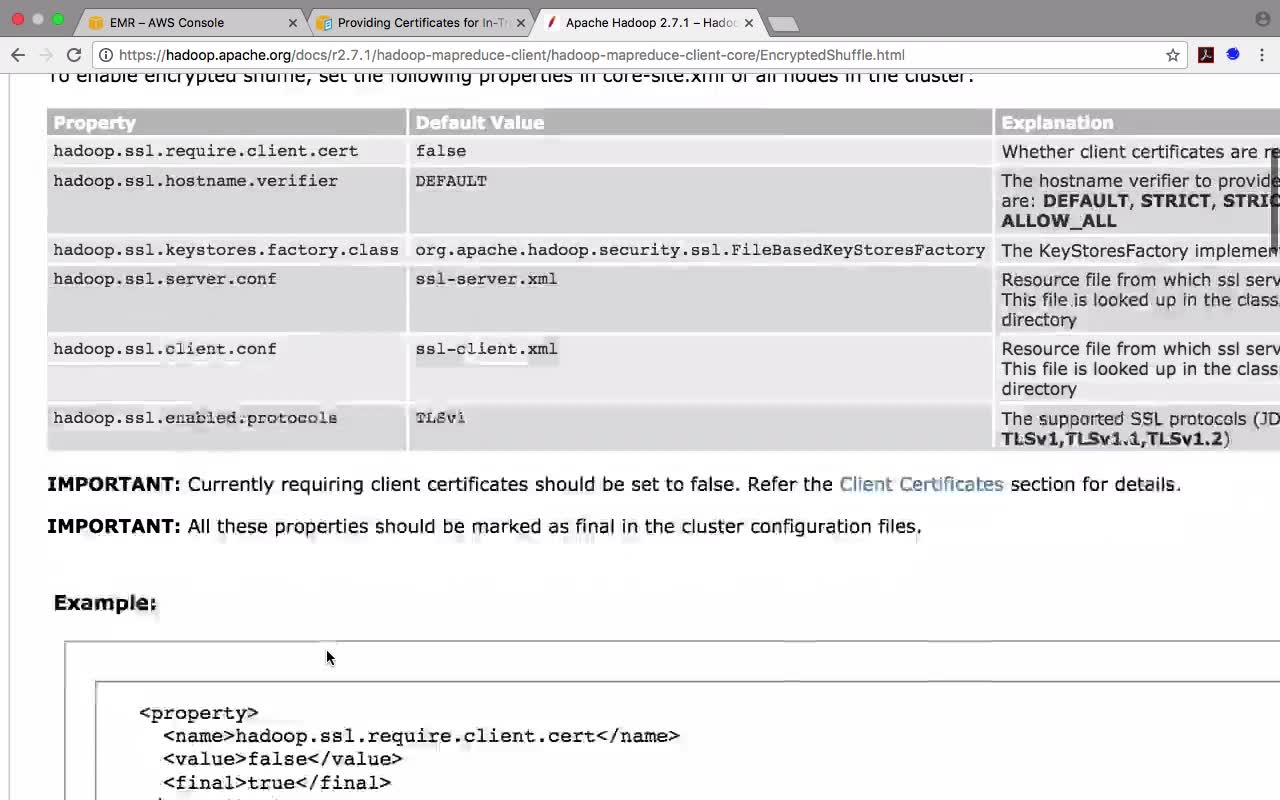Click the <property> line in the example code
Screen dimensions: 1280x800
click(199, 713)
